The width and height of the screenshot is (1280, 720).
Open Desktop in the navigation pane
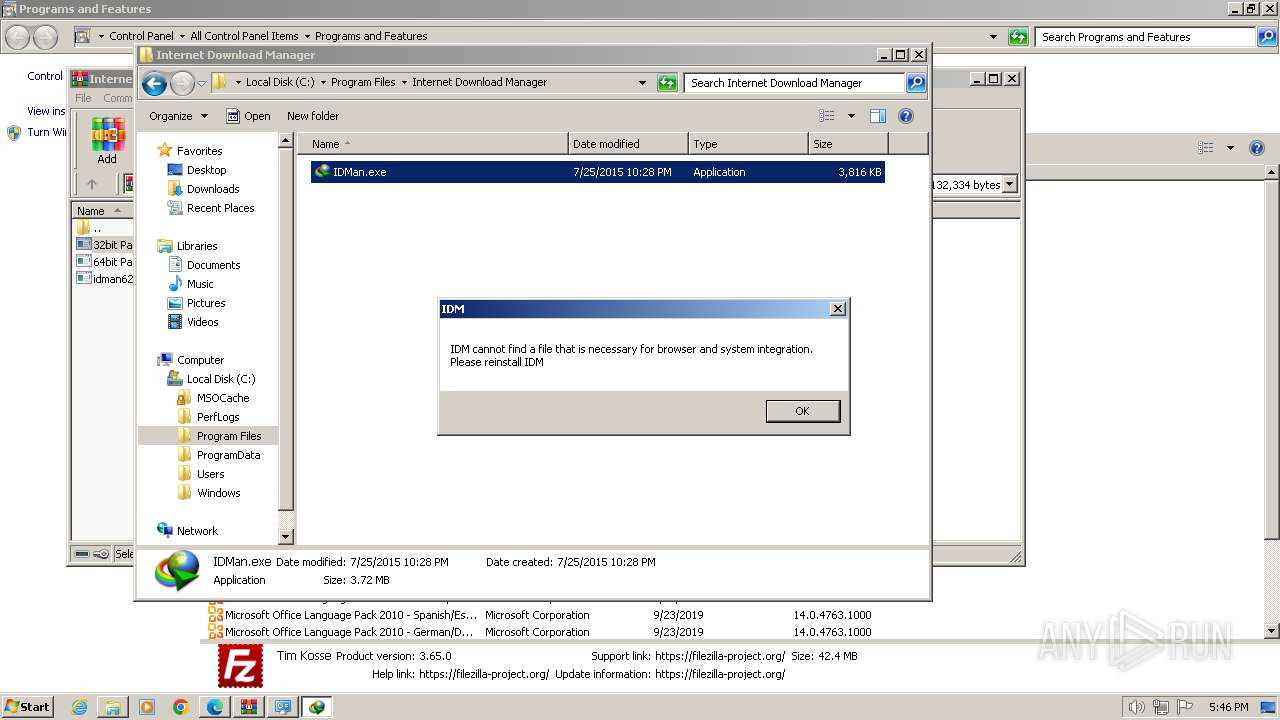point(206,170)
